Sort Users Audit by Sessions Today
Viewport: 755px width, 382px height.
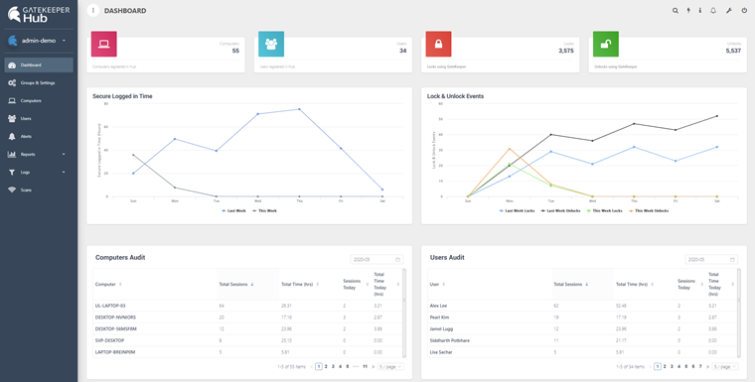[690, 284]
